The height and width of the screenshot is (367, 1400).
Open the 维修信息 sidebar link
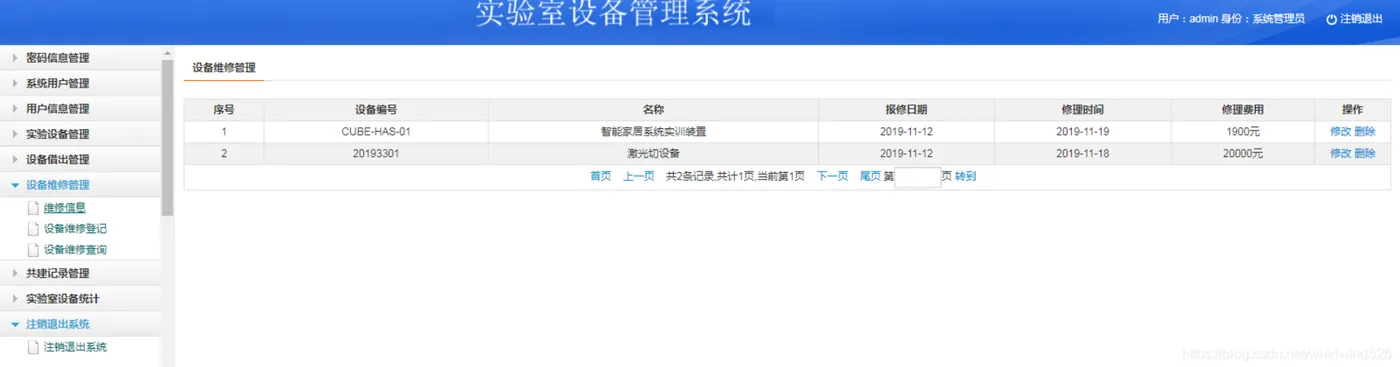point(65,208)
